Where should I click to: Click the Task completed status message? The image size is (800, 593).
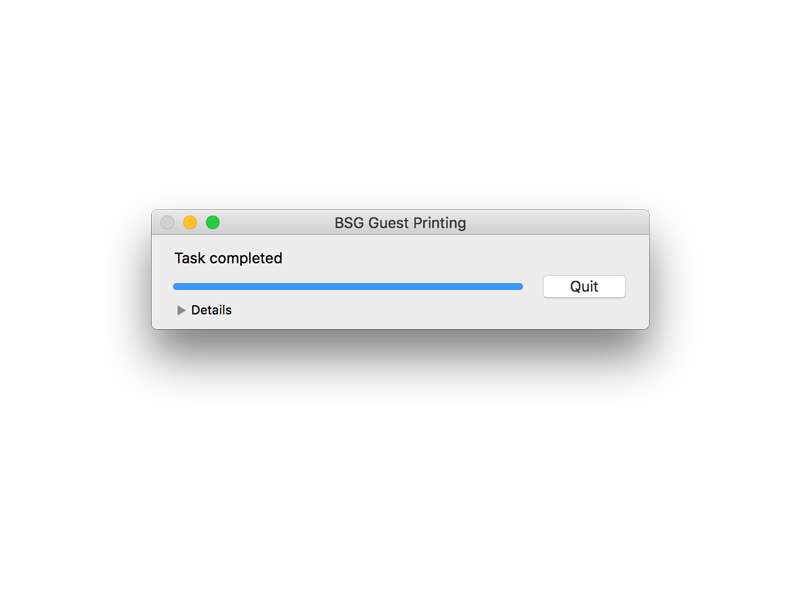(228, 258)
